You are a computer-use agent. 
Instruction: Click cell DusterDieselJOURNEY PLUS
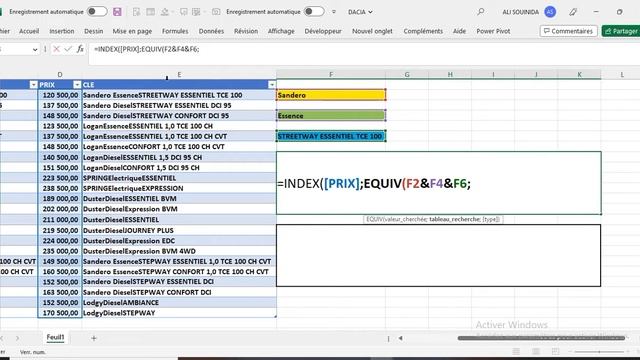click(179, 230)
